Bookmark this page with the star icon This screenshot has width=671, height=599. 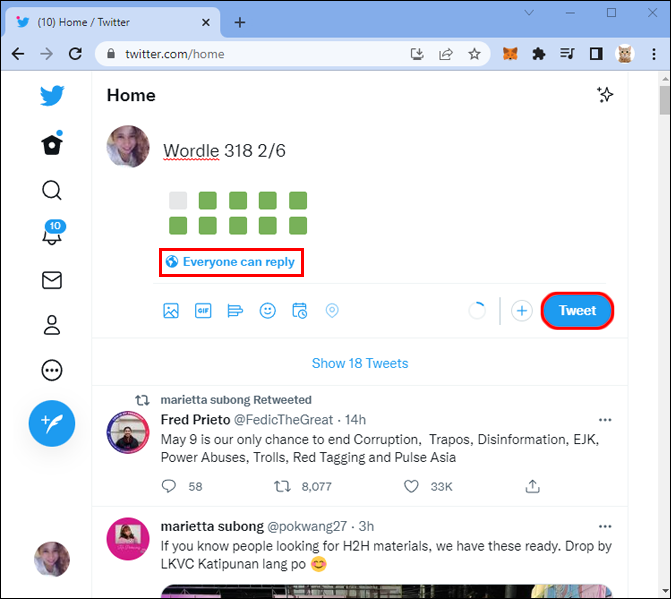(474, 54)
